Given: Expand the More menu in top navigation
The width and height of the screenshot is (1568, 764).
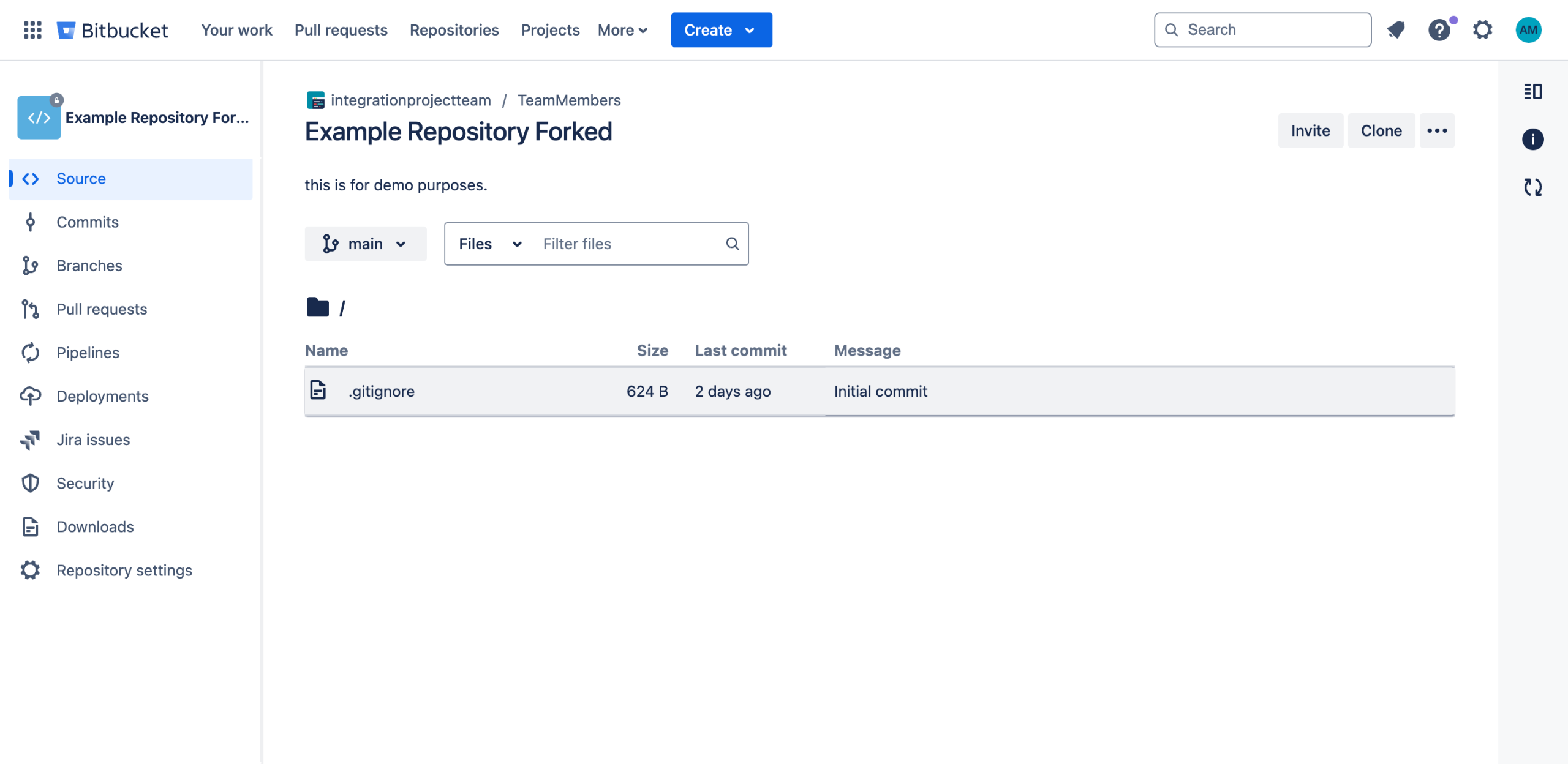Looking at the screenshot, I should (x=622, y=30).
